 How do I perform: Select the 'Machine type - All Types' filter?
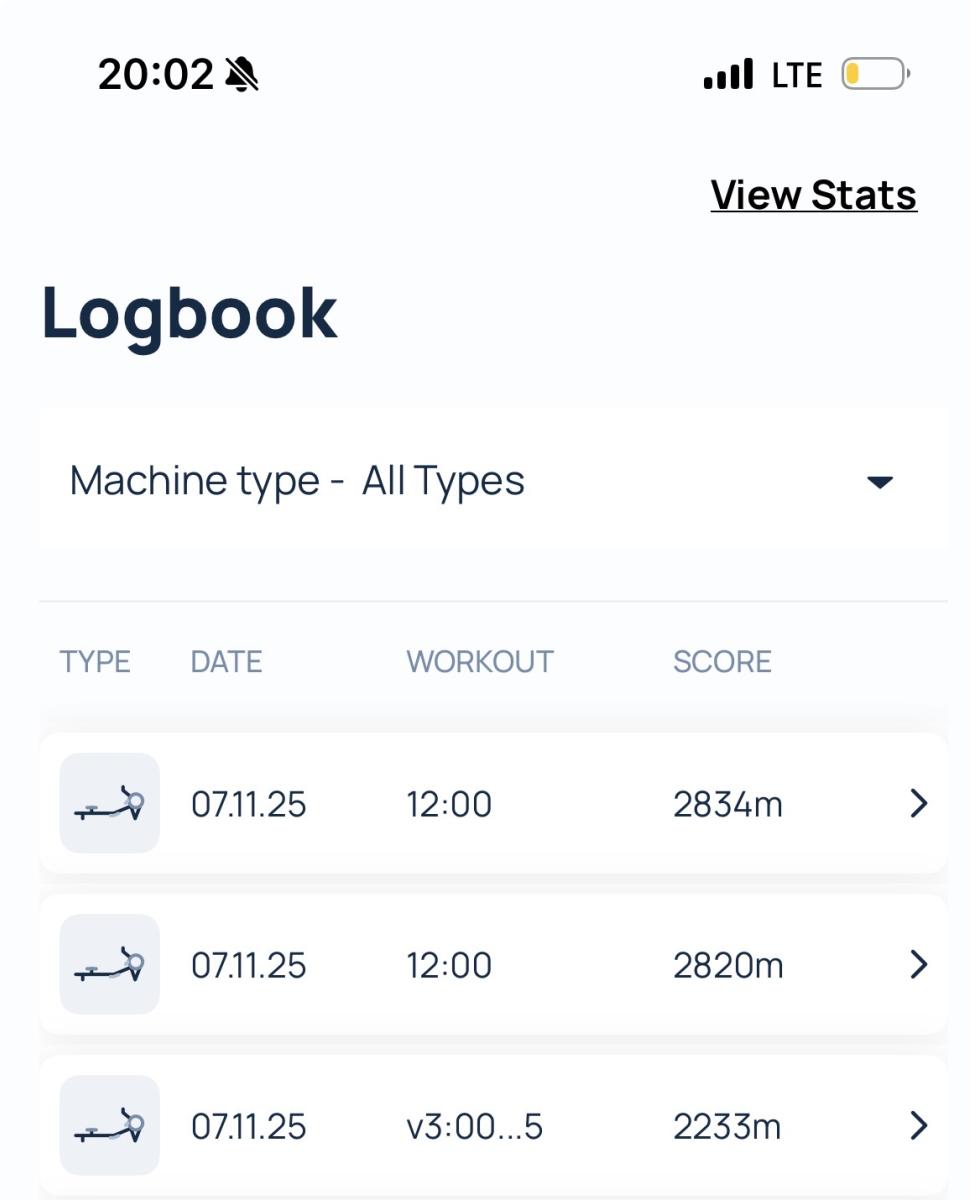click(x=297, y=481)
